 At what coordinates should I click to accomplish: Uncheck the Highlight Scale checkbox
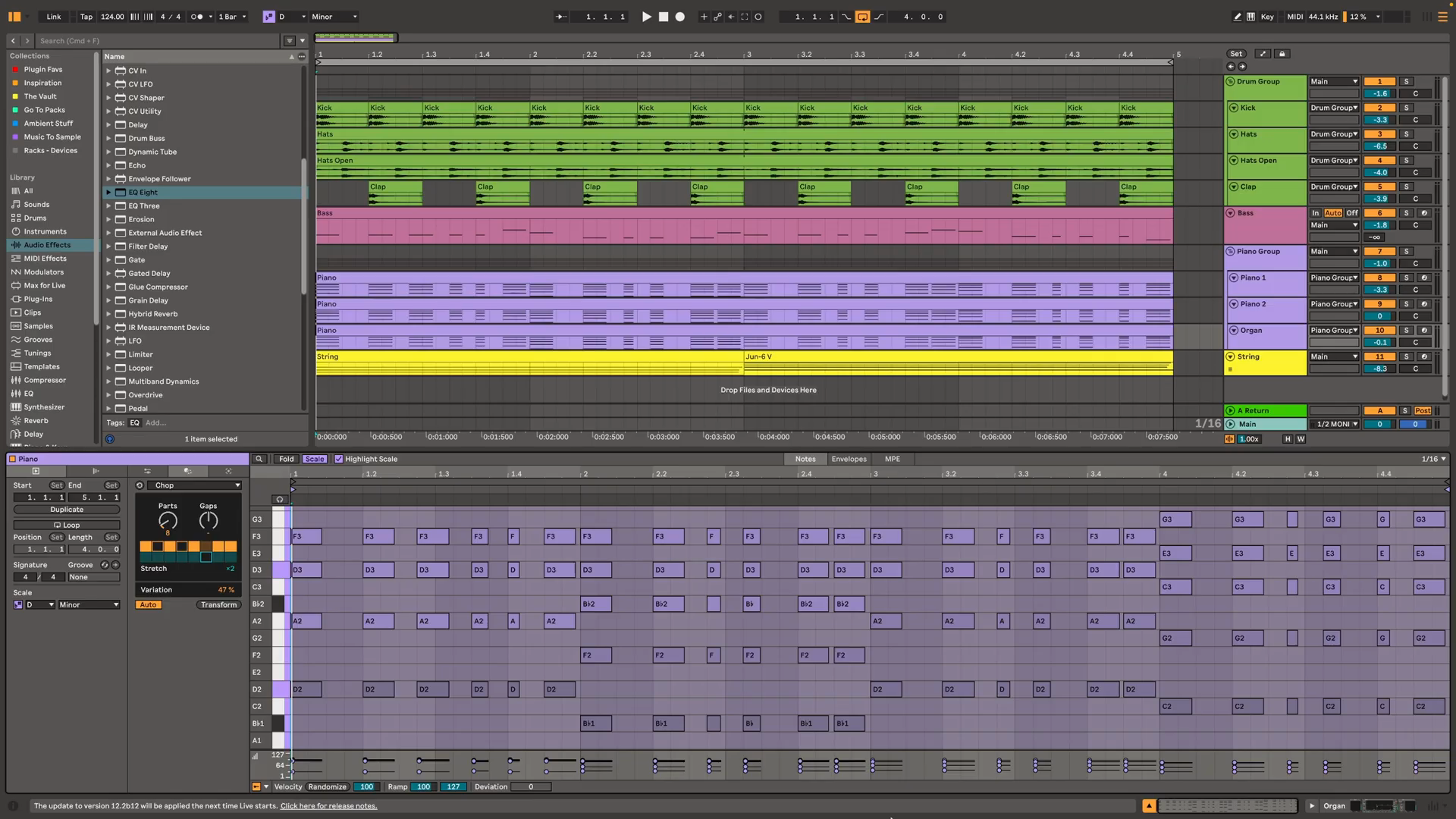[339, 459]
